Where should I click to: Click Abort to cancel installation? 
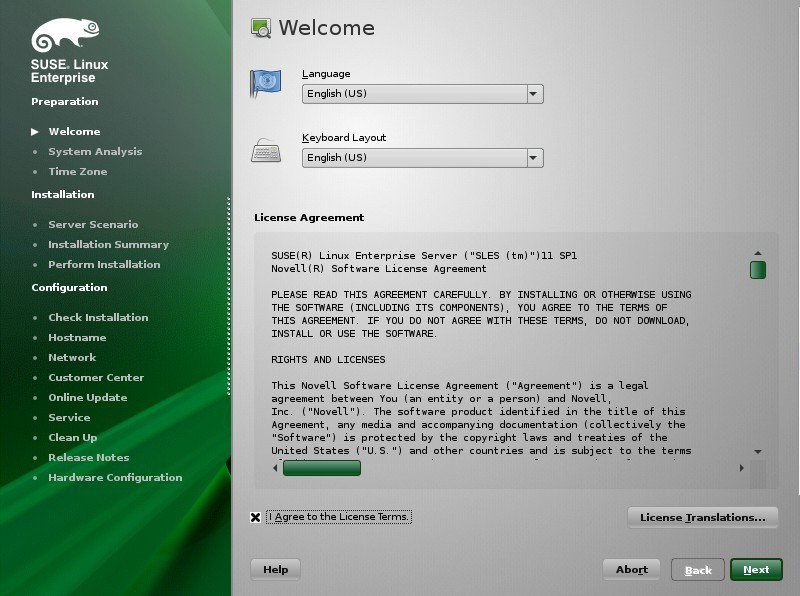point(632,569)
